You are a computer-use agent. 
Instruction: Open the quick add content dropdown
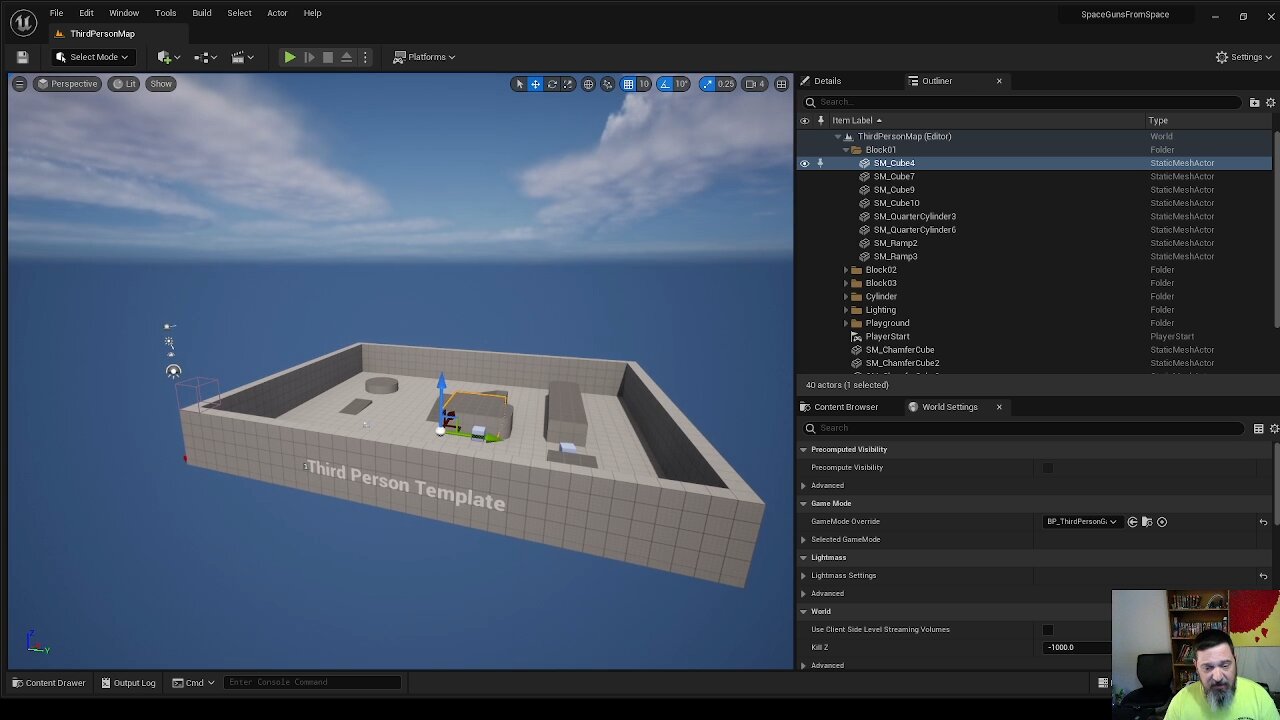coord(167,57)
